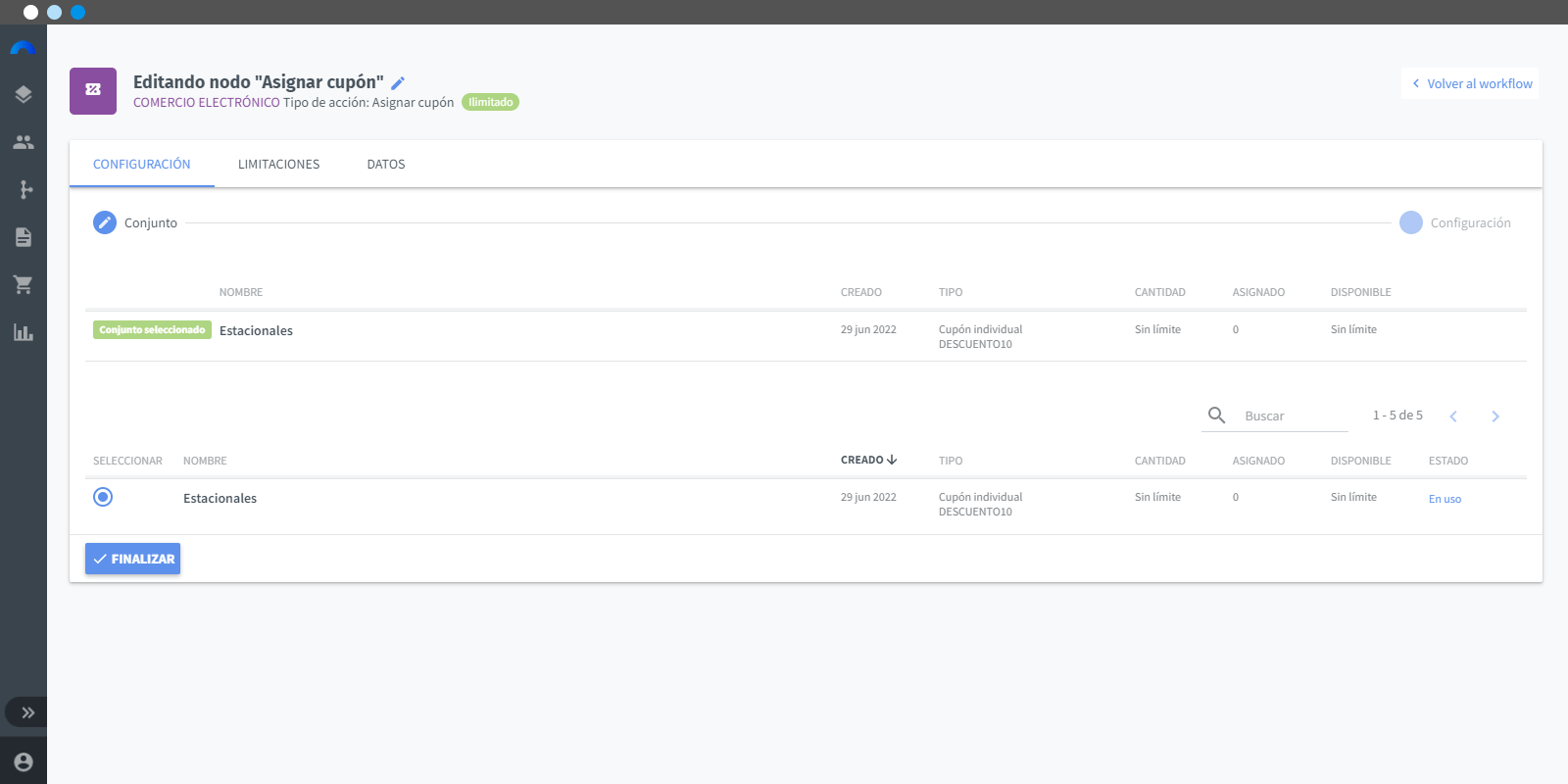Open the layers icon in sidebar
1568x784 pixels.
24,94
